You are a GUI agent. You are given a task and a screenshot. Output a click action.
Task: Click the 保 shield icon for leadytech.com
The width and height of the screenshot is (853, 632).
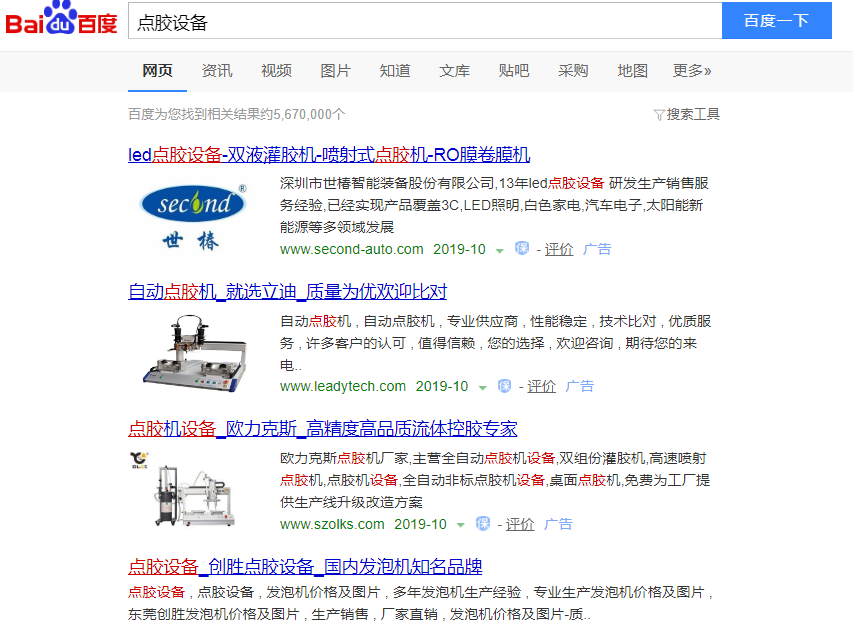click(x=504, y=386)
